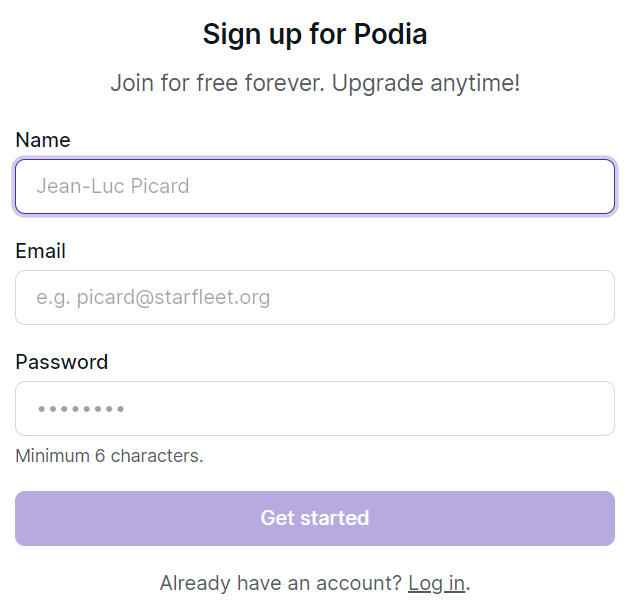Click the right end of the Name box
Viewport: 631px width, 607px height.
coord(595,187)
